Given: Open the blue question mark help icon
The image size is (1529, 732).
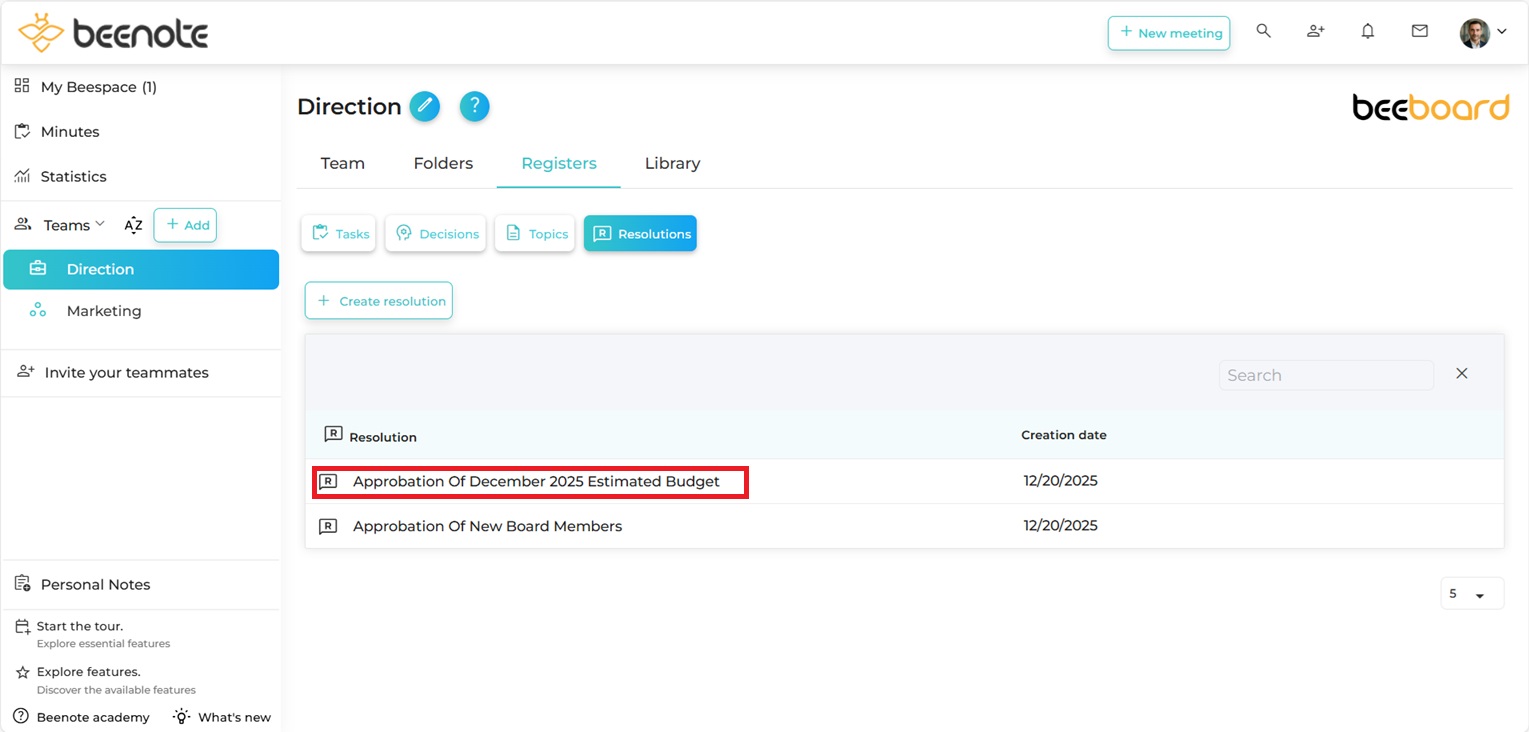Looking at the screenshot, I should pos(474,106).
